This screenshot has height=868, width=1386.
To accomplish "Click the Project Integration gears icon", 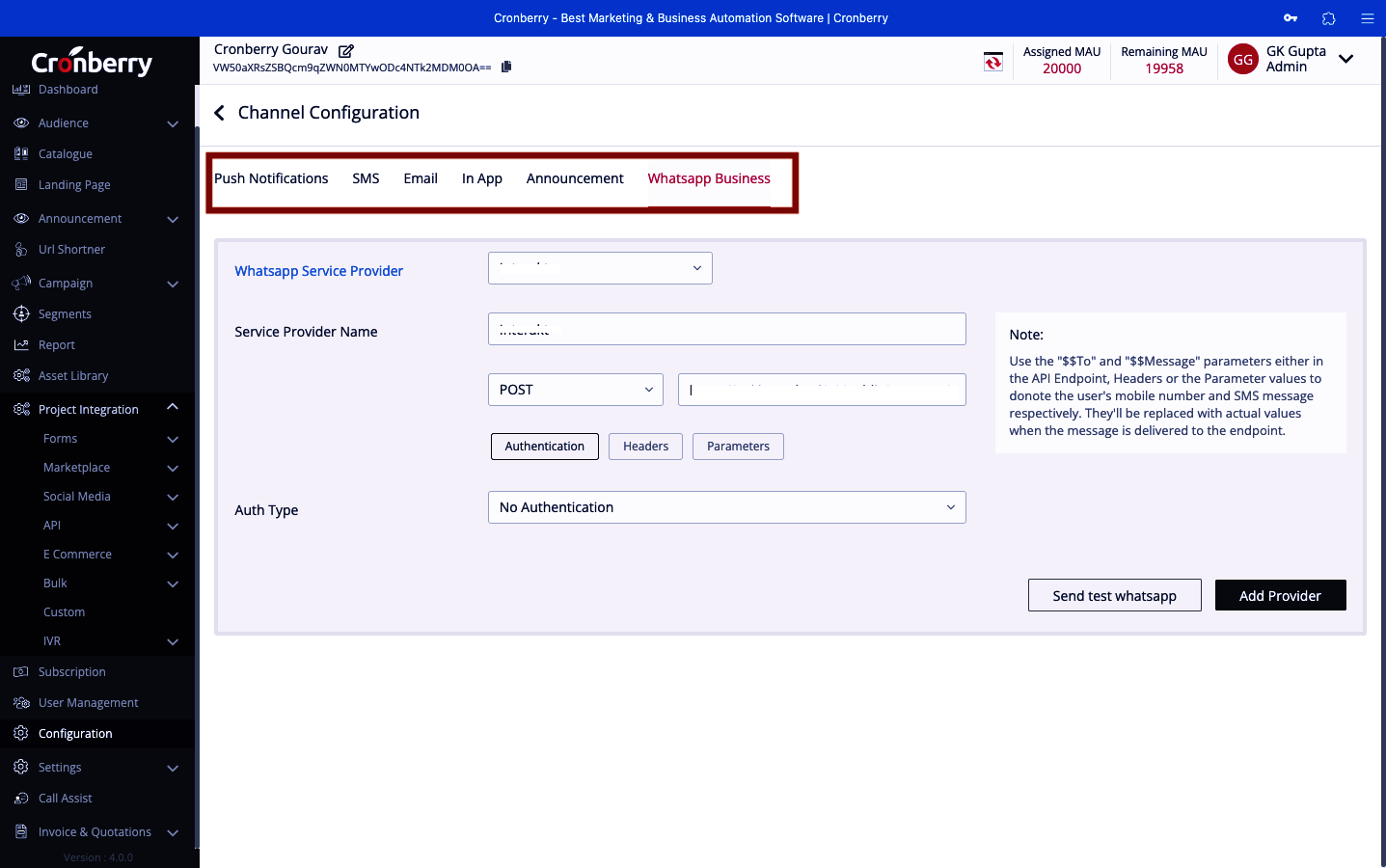I will click(21, 410).
